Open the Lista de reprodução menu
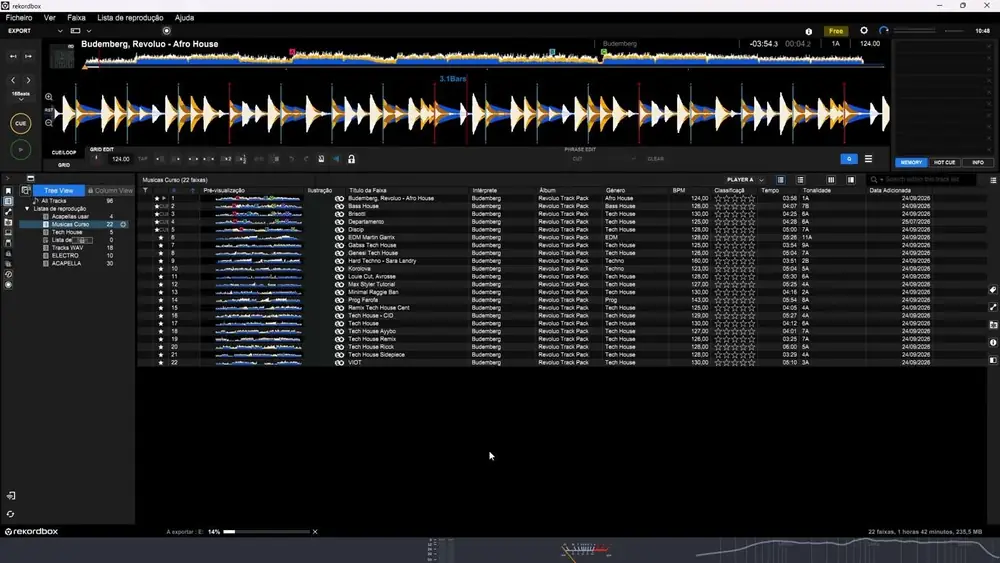Screen dimensions: 1000x563 coord(130,18)
